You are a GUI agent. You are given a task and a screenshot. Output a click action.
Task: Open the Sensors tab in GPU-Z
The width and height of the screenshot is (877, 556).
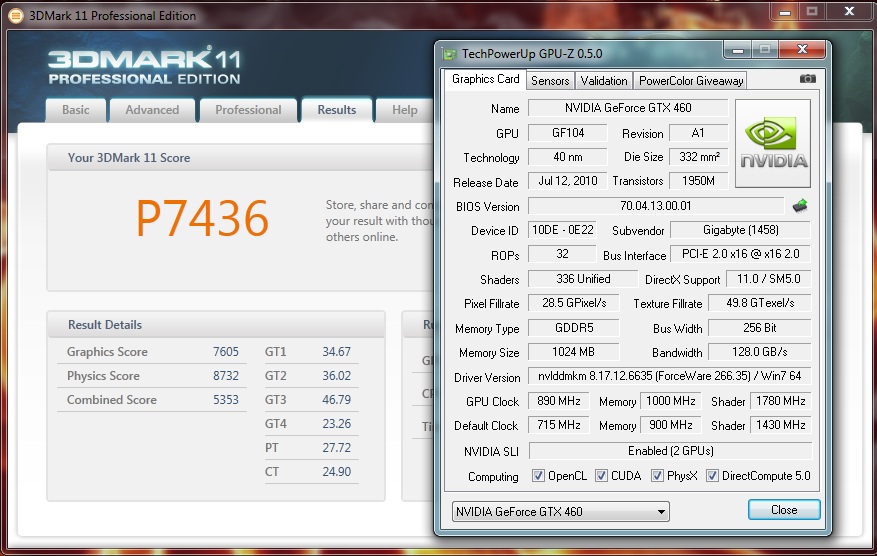pyautogui.click(x=550, y=81)
